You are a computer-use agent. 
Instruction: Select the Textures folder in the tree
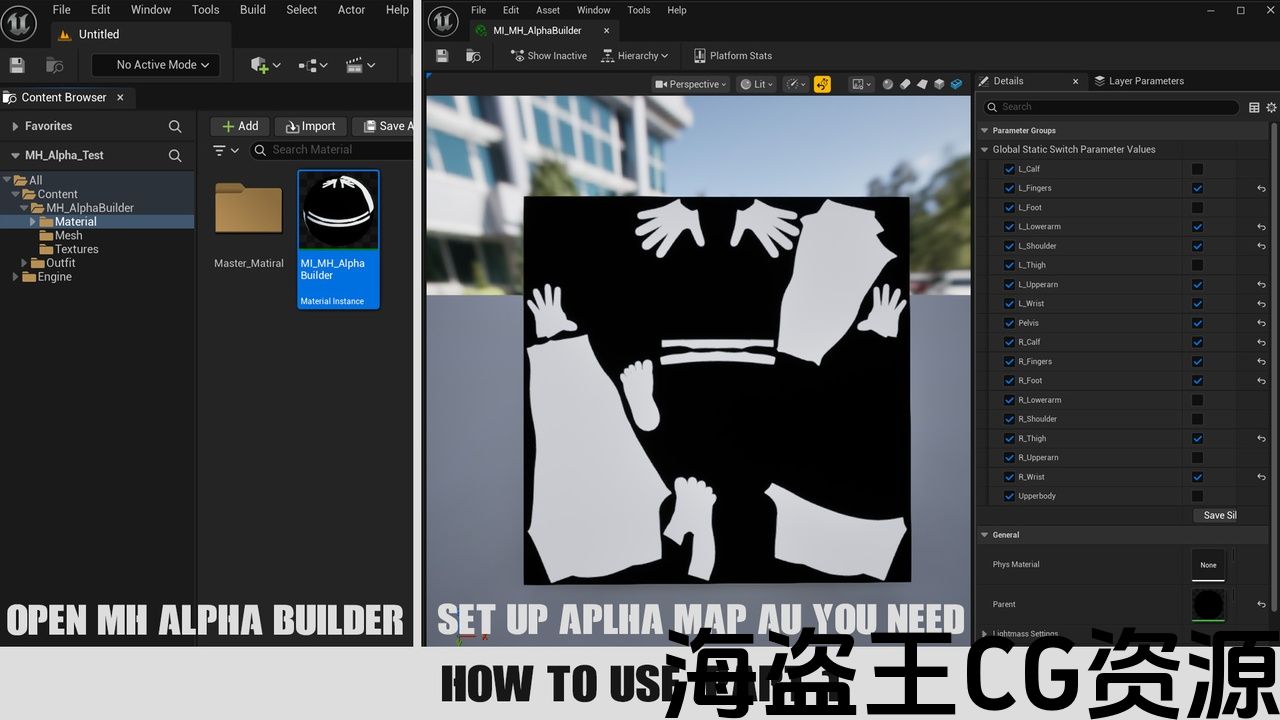[x=77, y=249]
